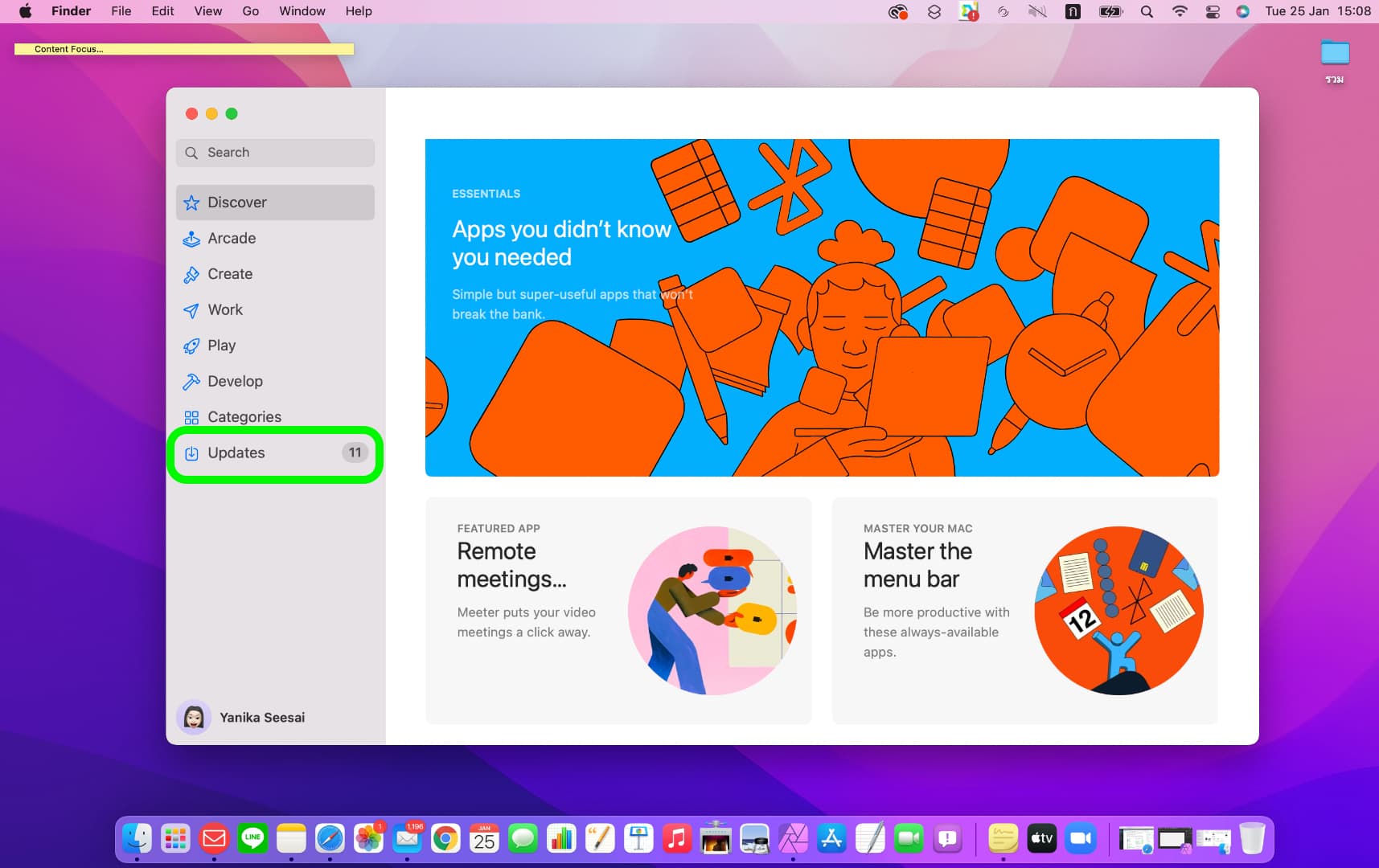Open the Go menu

coord(251,11)
